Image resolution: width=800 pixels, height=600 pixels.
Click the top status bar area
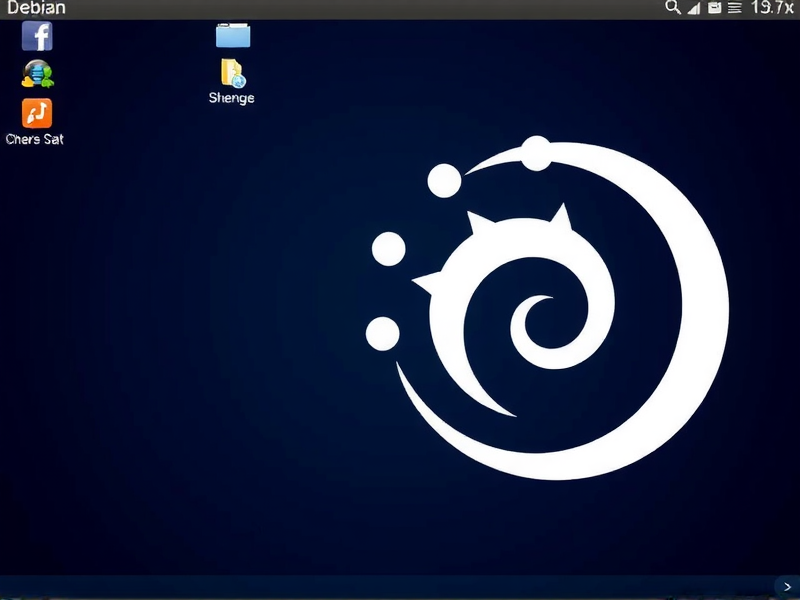(x=400, y=8)
